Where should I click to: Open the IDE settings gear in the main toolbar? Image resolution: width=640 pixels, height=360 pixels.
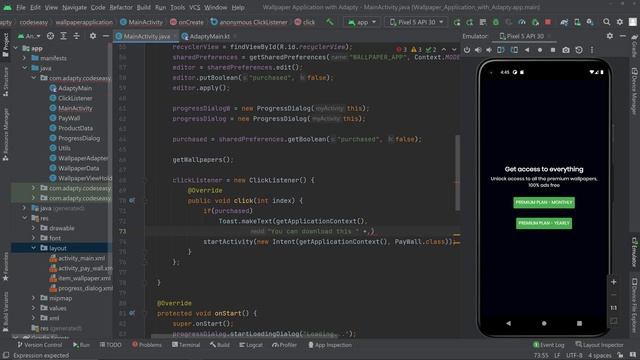[620, 22]
